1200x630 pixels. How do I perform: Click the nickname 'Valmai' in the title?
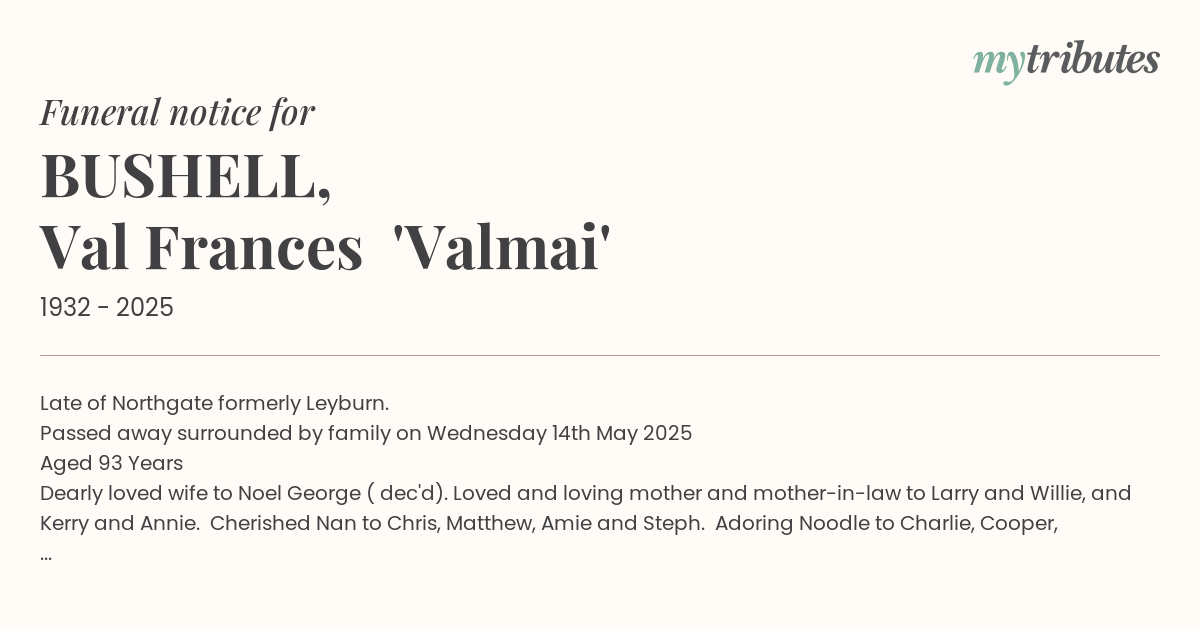click(x=496, y=248)
